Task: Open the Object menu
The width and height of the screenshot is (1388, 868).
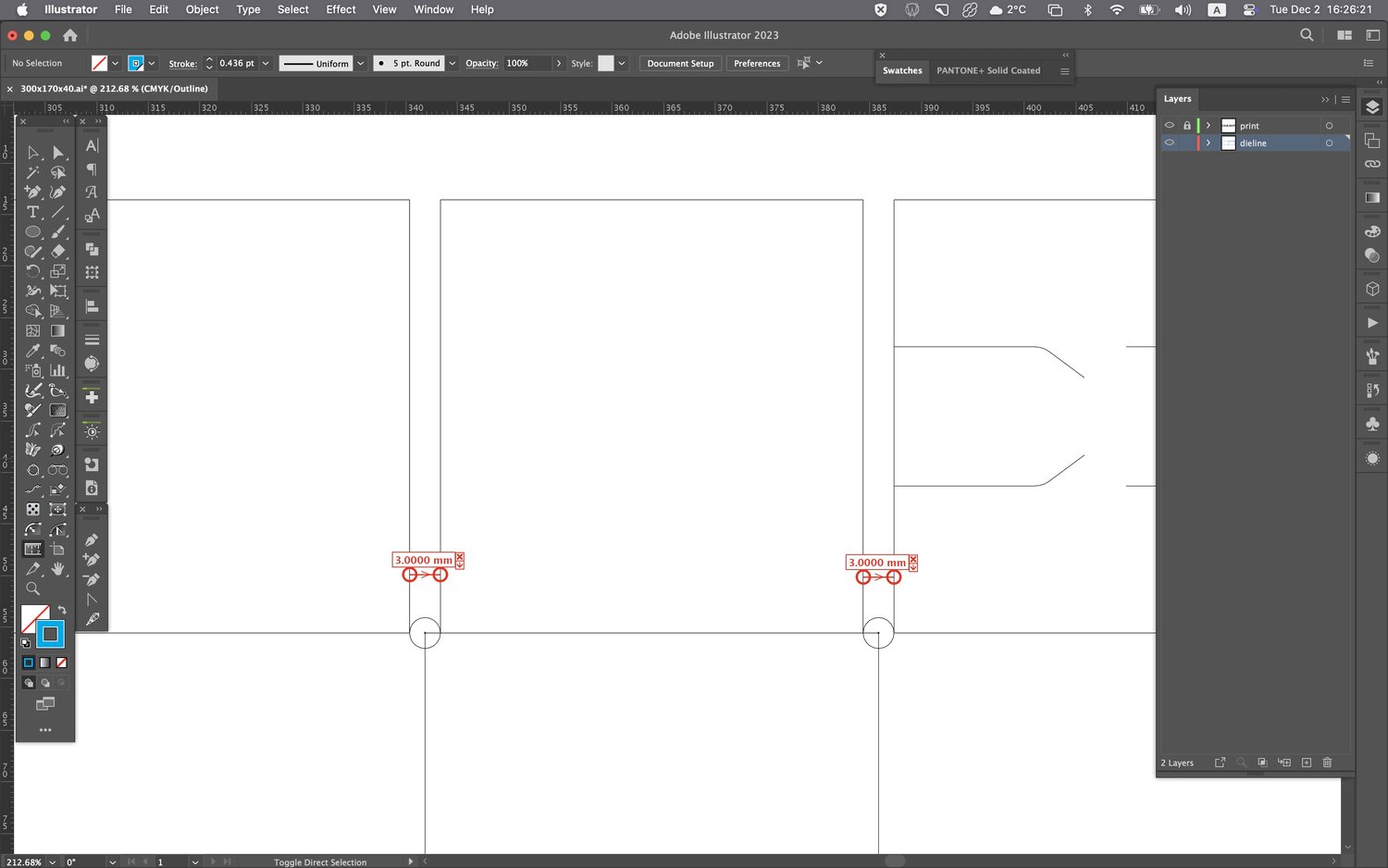Action: [202, 9]
